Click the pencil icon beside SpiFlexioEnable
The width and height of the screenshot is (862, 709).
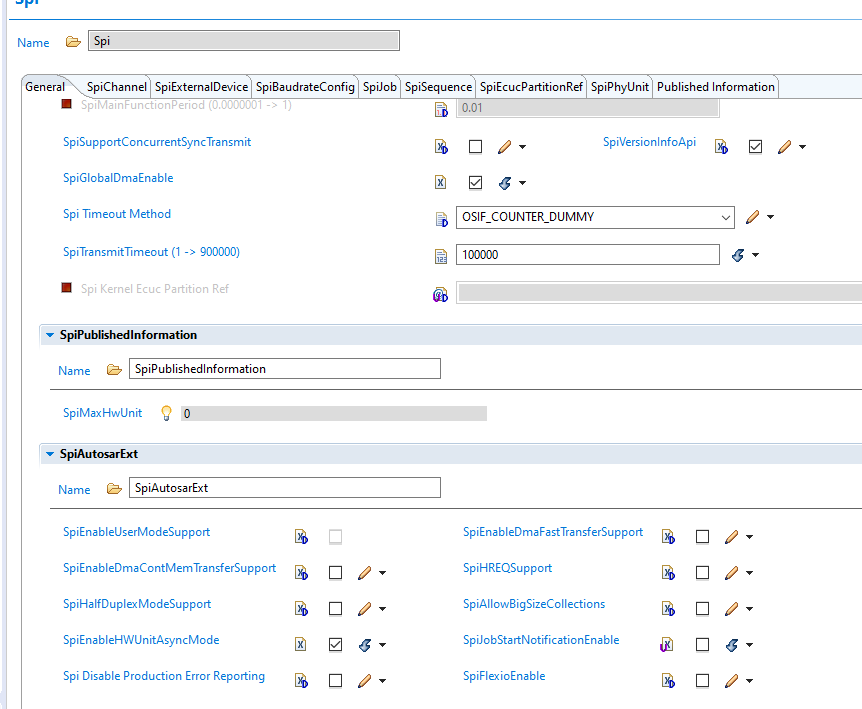(731, 681)
